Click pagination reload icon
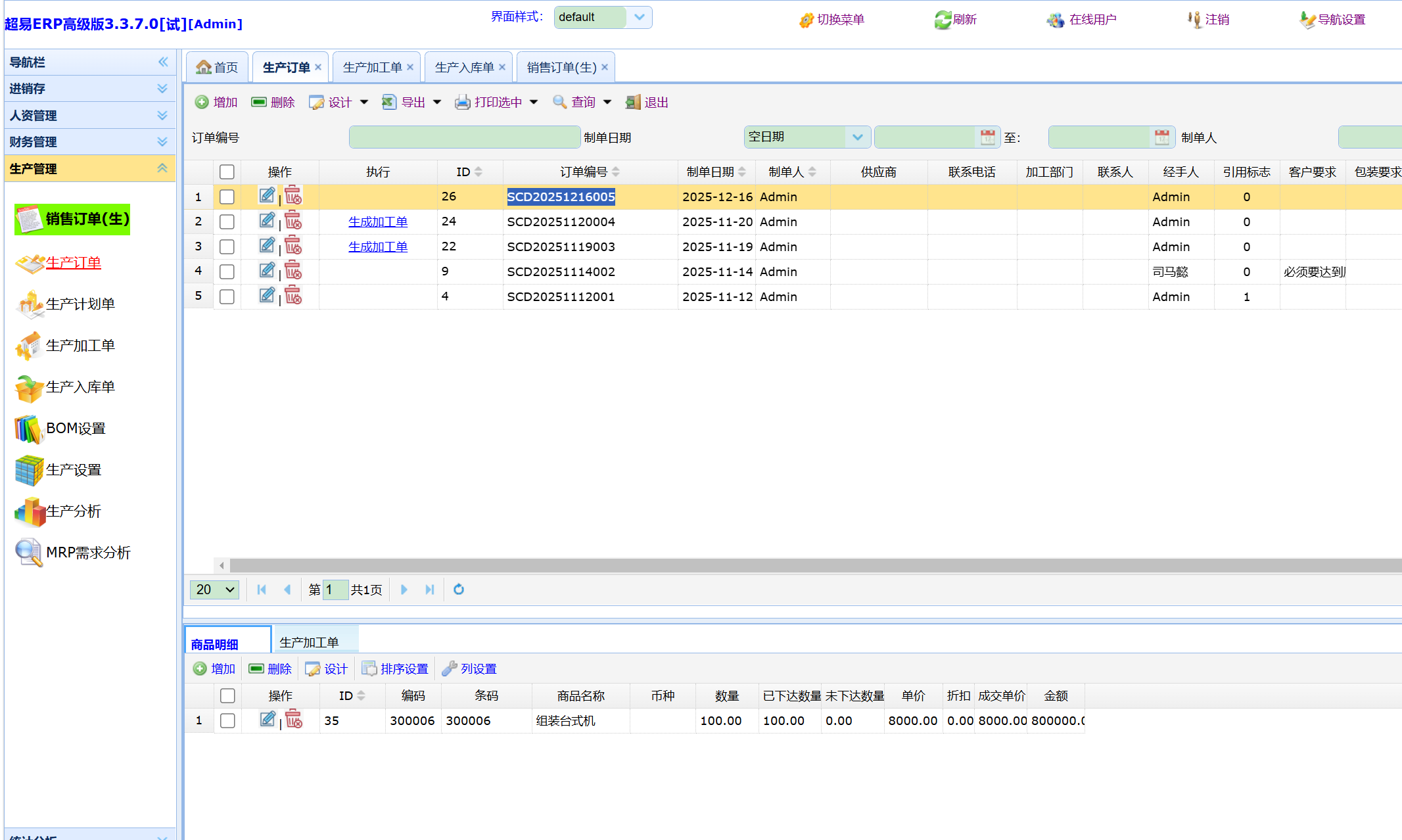The width and height of the screenshot is (1402, 840). (x=459, y=590)
